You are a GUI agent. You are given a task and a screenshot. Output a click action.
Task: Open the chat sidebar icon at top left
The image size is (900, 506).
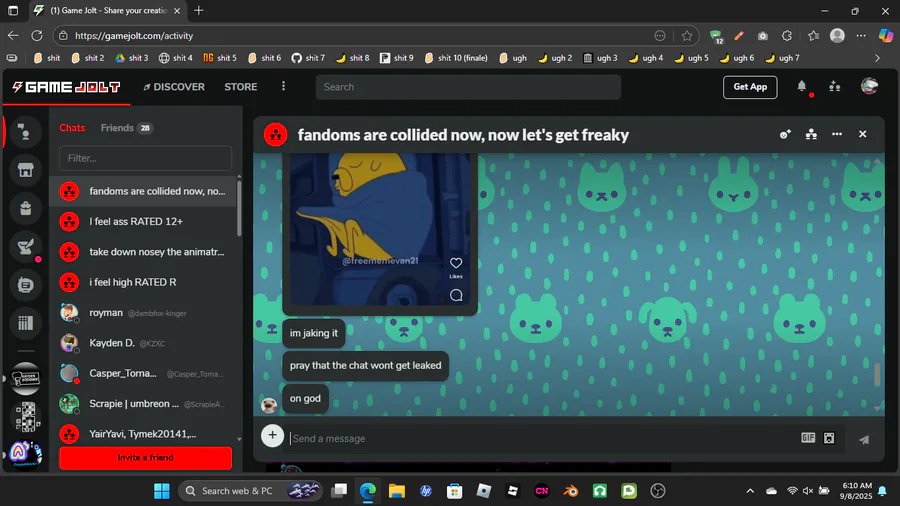point(25,133)
